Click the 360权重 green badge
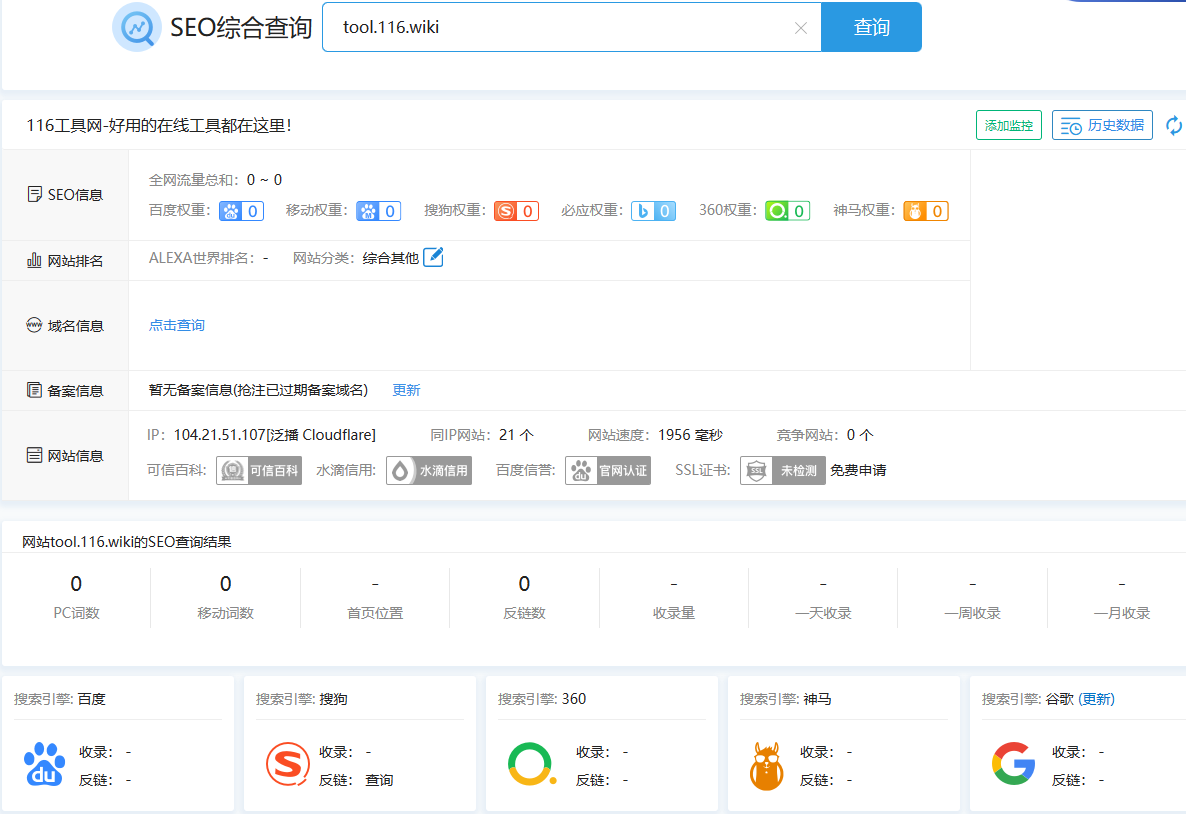Image resolution: width=1186 pixels, height=814 pixels. 787,211
